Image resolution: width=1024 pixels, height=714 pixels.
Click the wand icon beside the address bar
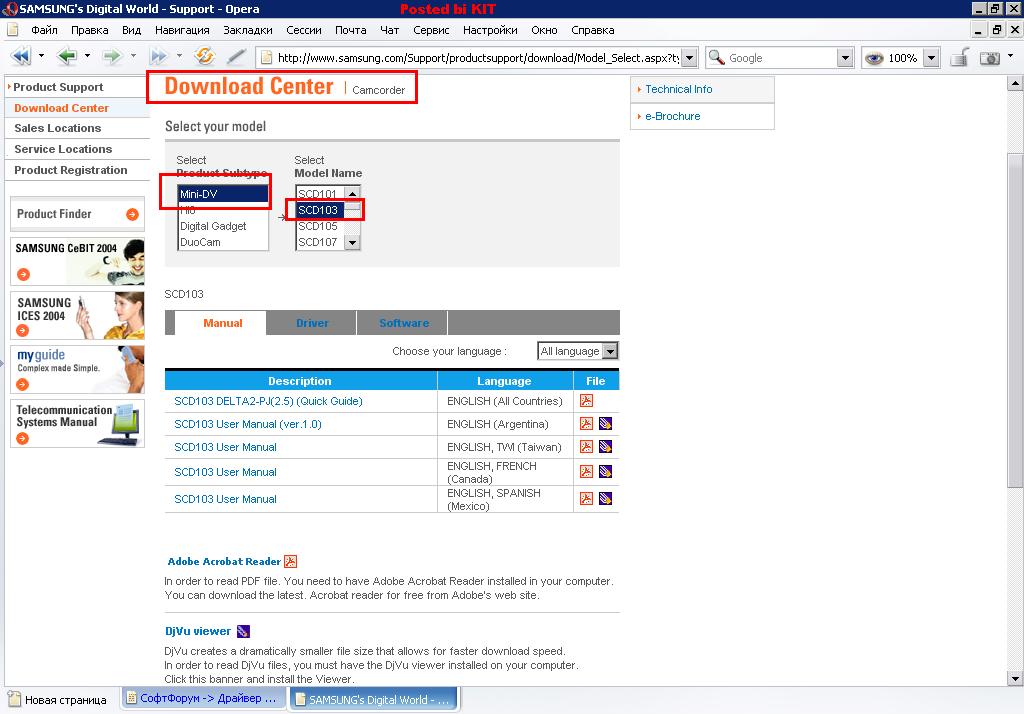tap(236, 57)
